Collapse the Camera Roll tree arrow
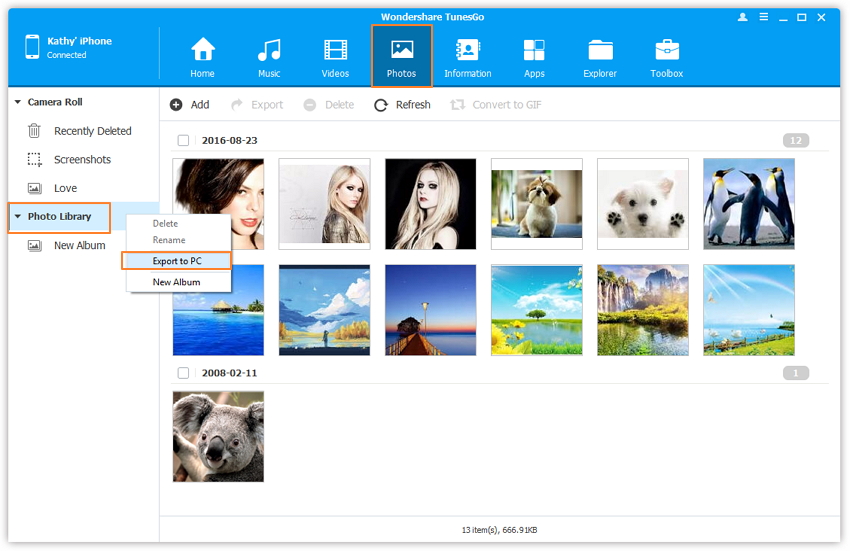Viewport: 850px width, 551px height. (18, 102)
